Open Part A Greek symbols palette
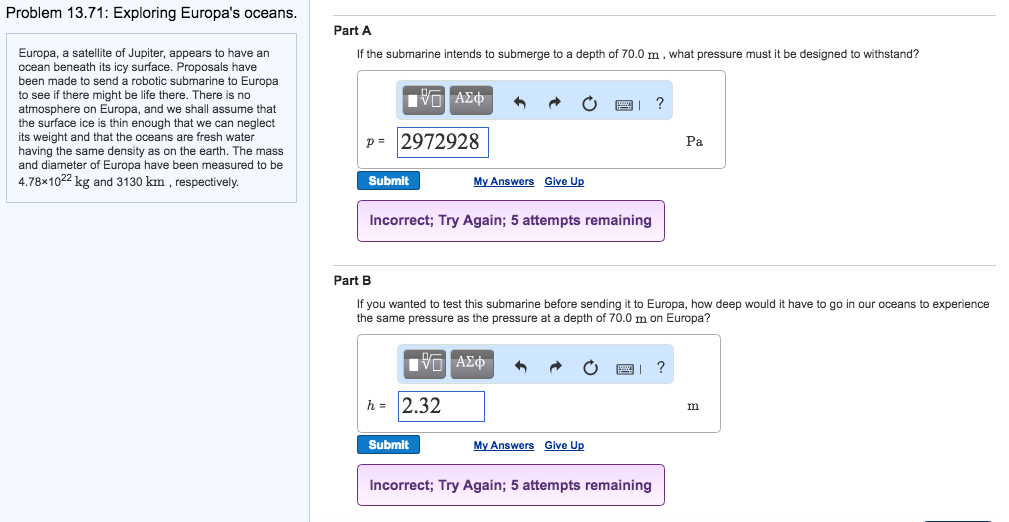The image size is (1009, 522). pyautogui.click(x=470, y=100)
